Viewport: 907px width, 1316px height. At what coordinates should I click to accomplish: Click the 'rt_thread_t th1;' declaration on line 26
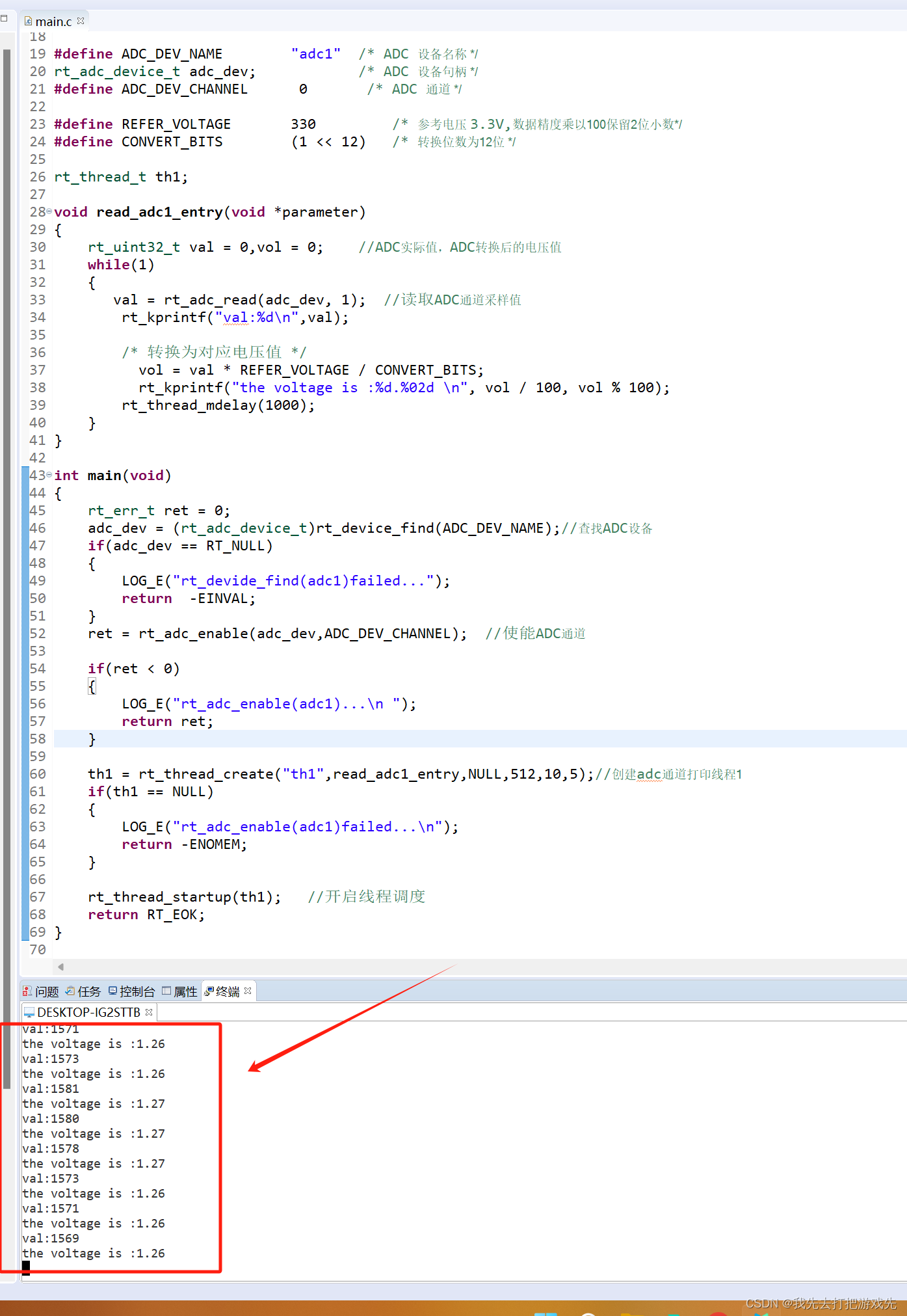(x=121, y=177)
